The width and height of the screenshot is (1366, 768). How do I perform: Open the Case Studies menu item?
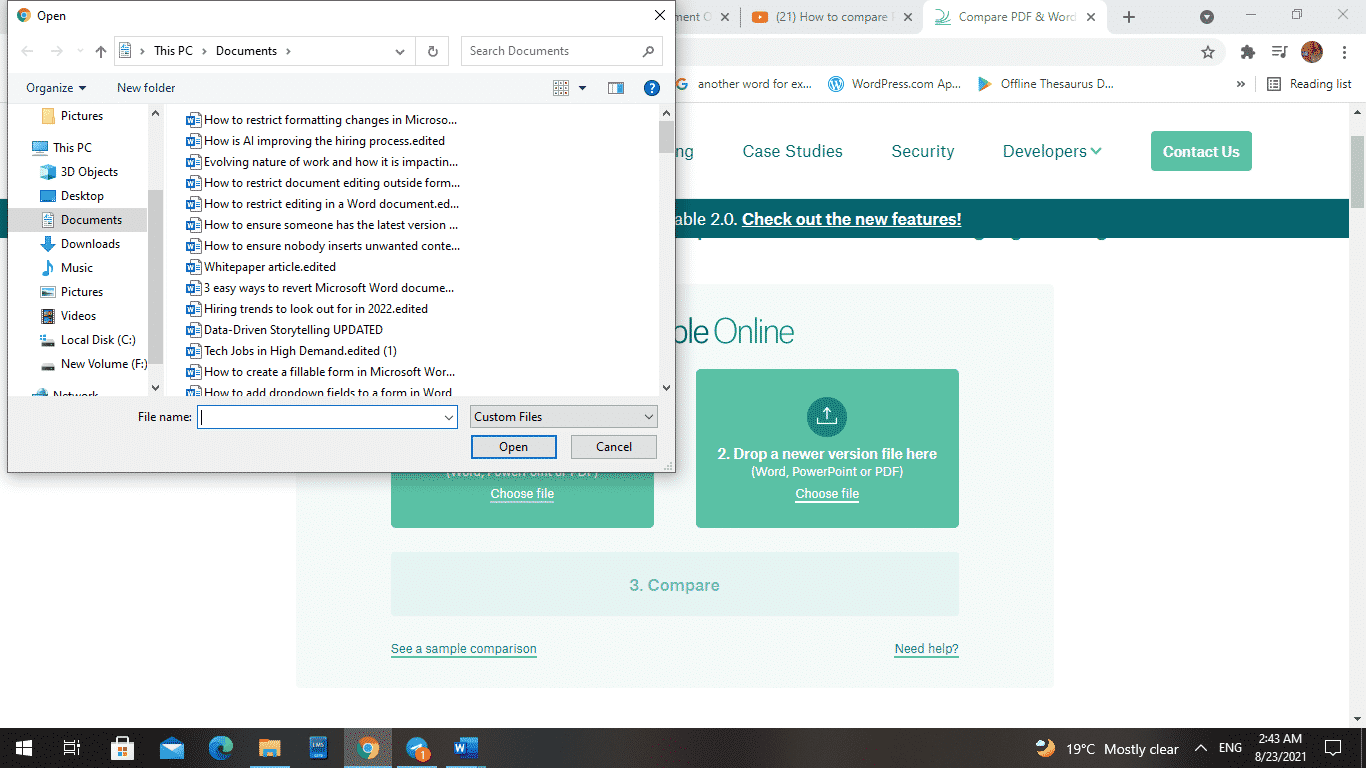792,151
